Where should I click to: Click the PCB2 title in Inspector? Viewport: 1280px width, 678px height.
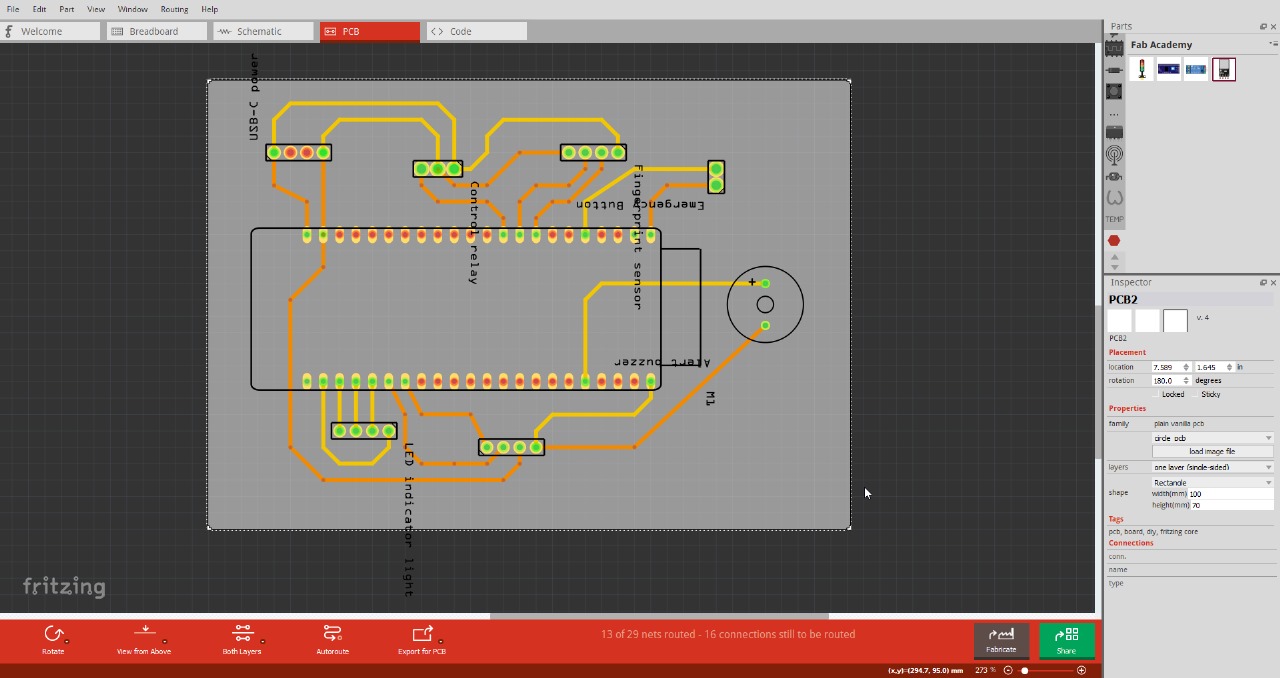[1123, 299]
